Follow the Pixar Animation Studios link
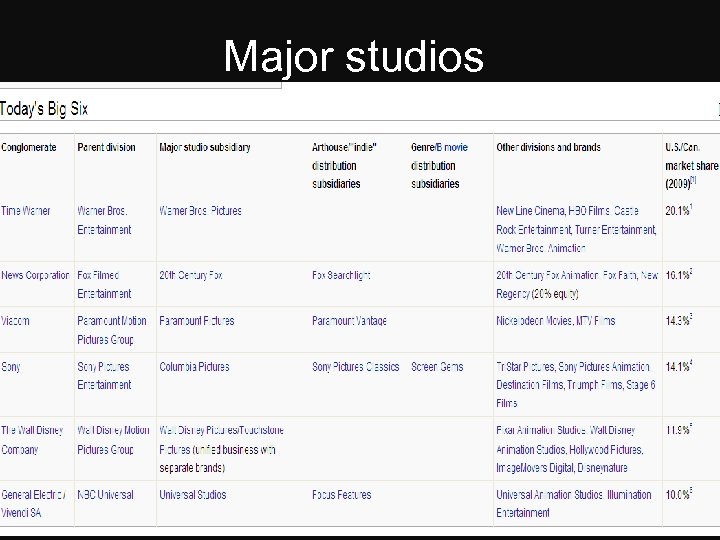Viewport: 720px width, 540px height. (540, 430)
